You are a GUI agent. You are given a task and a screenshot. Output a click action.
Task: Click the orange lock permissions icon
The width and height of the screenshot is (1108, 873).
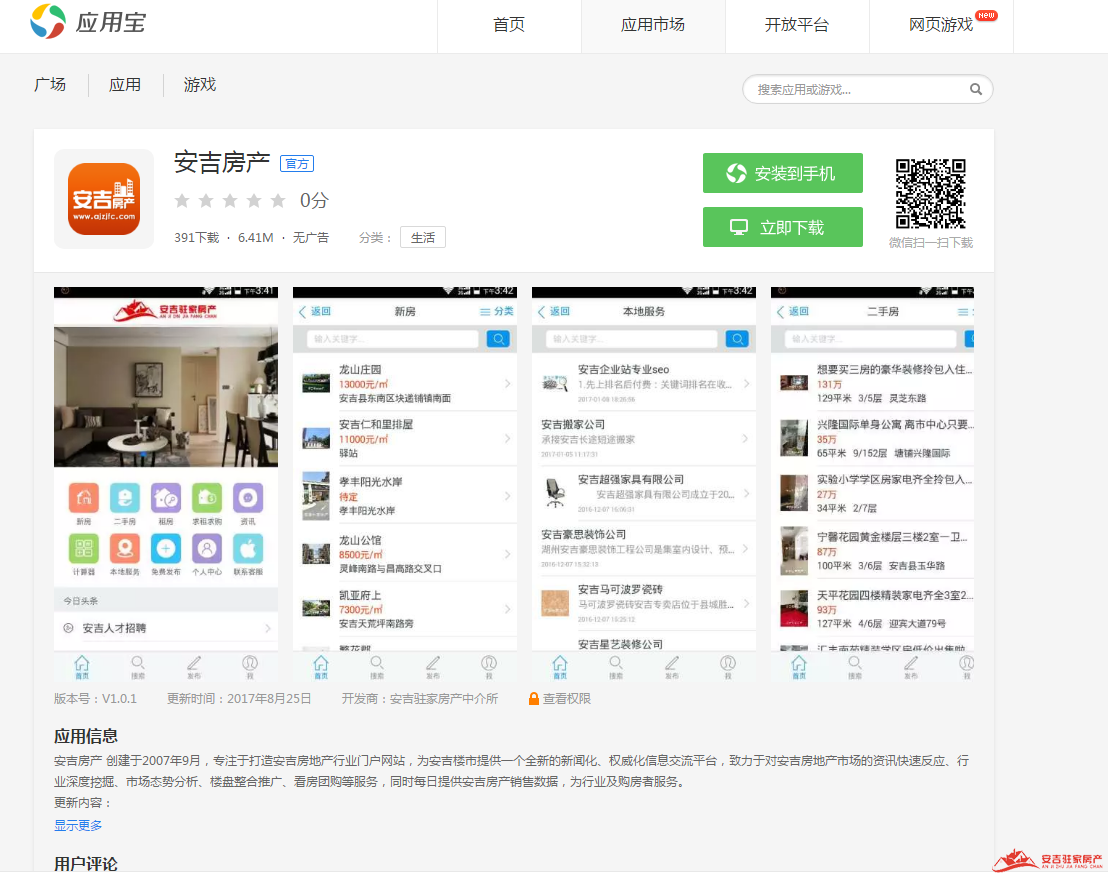point(534,699)
